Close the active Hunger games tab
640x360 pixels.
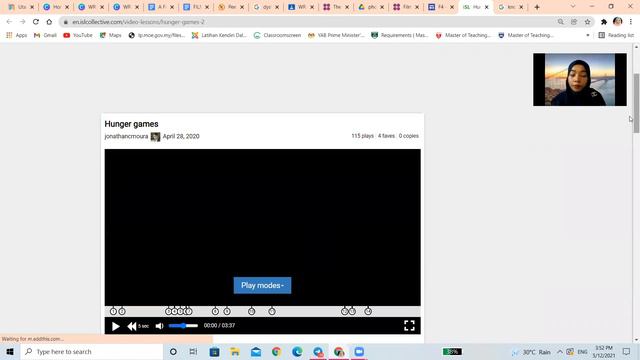click(487, 7)
